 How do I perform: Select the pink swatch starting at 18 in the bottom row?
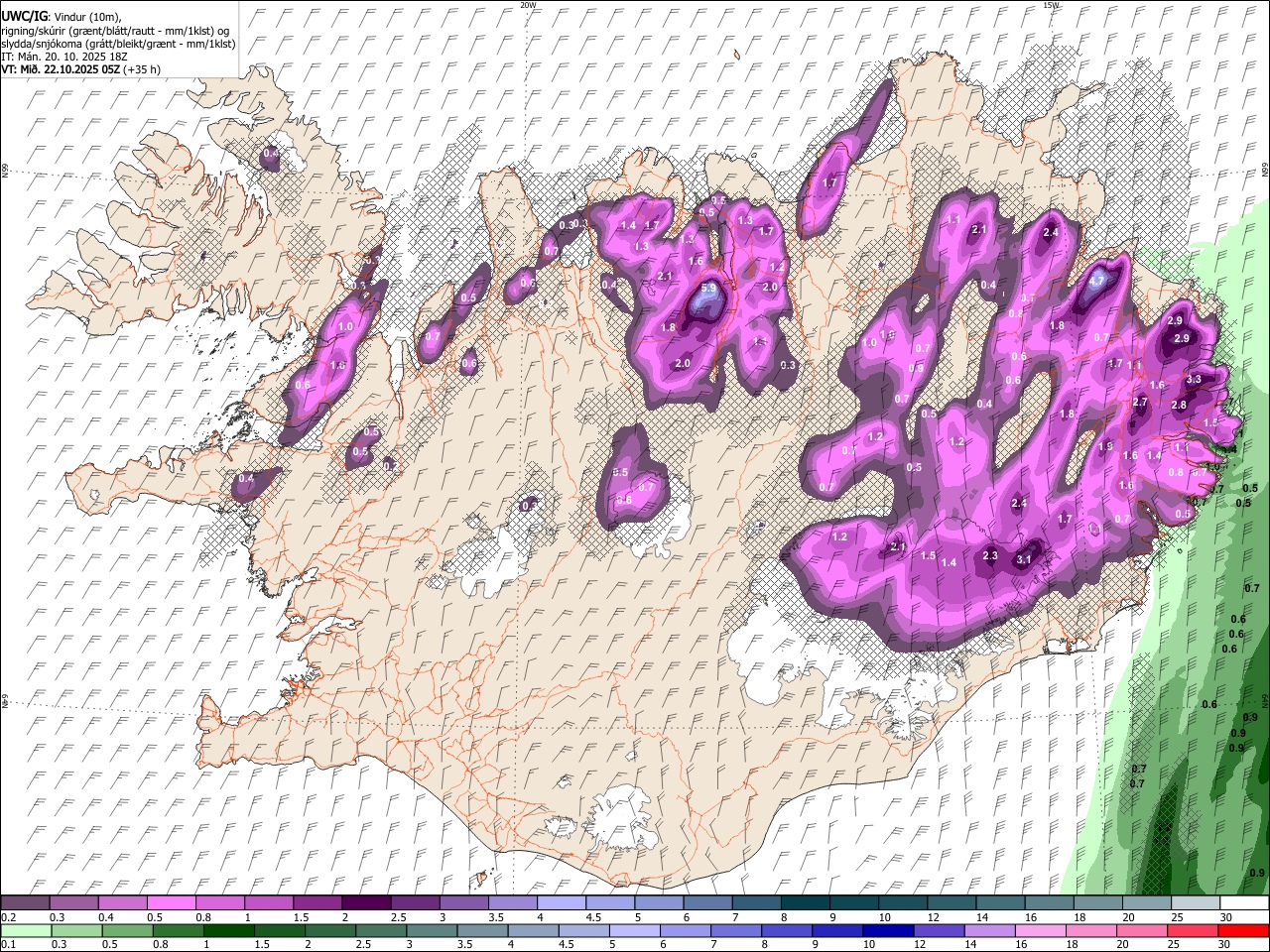pyautogui.click(x=1089, y=931)
